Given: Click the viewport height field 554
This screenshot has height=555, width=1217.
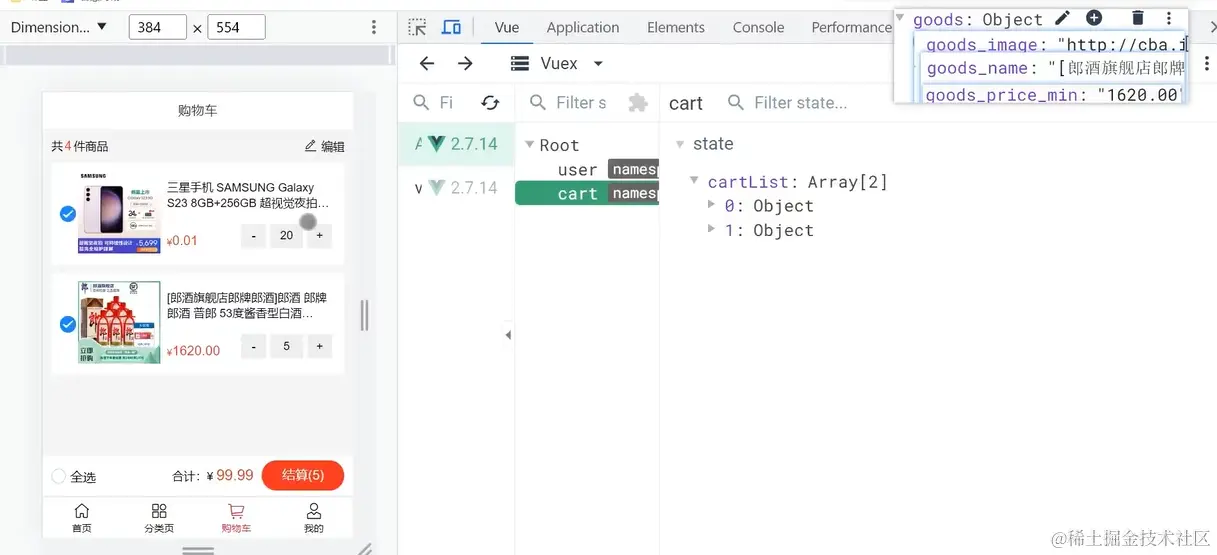Looking at the screenshot, I should (x=236, y=27).
